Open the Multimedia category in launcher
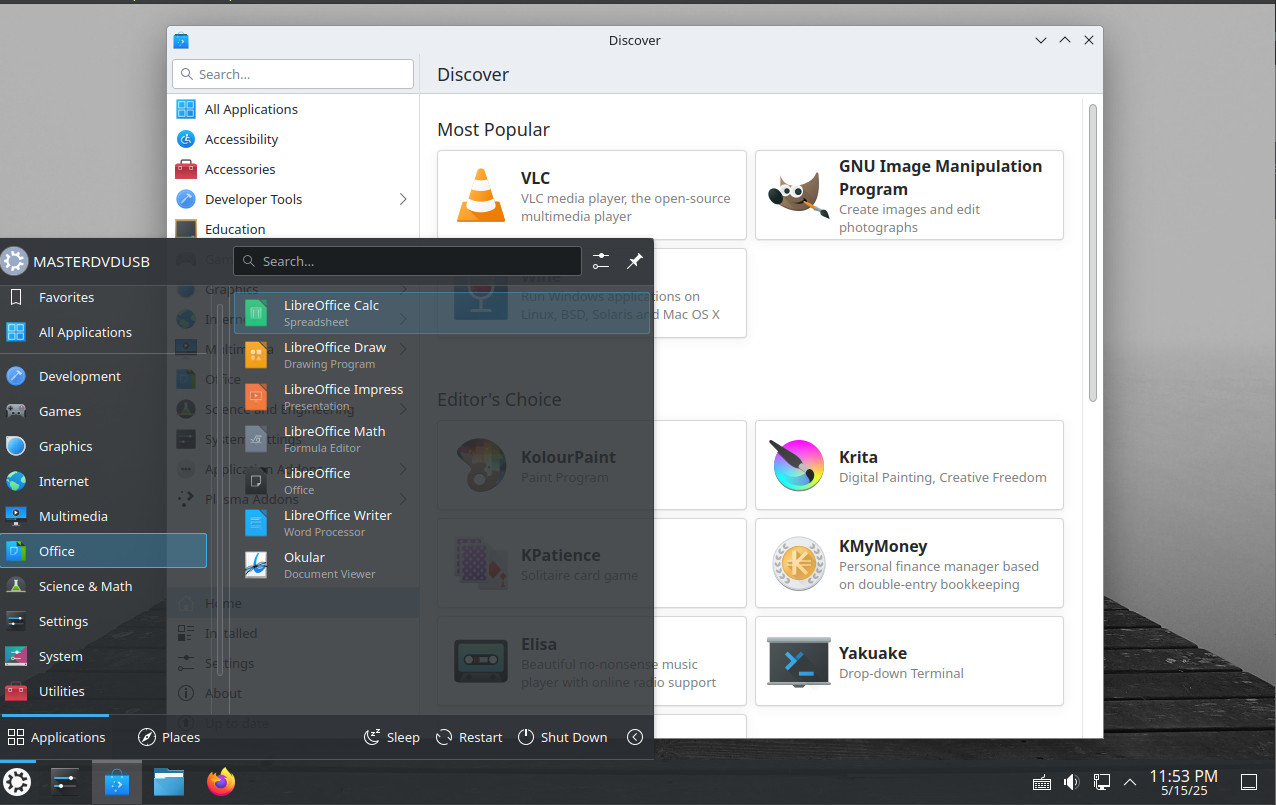This screenshot has width=1276, height=805. tap(104, 516)
